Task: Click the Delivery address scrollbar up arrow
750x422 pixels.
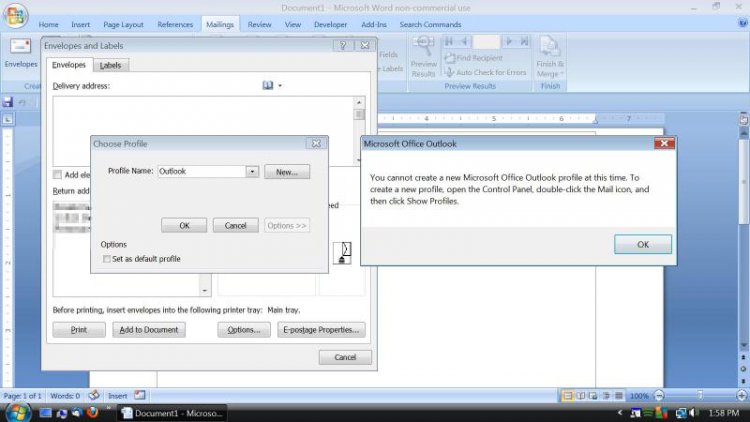Action: [359, 102]
